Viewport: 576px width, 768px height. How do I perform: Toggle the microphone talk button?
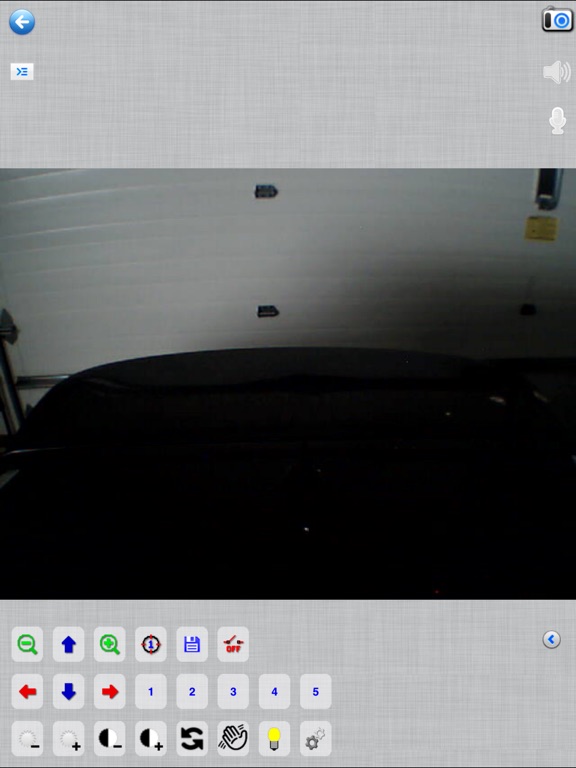[557, 120]
